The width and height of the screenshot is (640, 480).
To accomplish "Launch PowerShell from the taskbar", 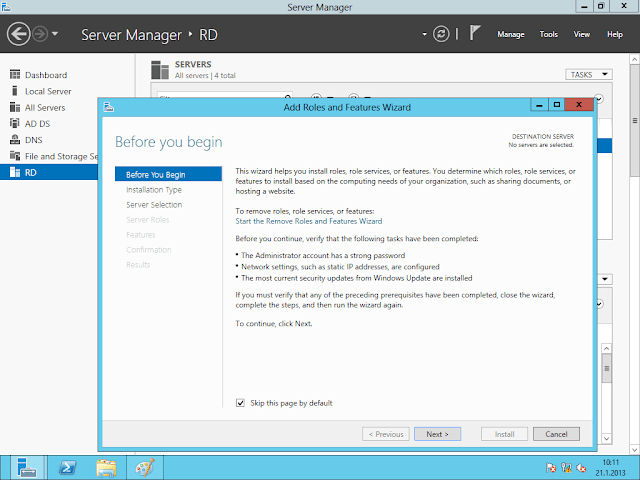I will pos(66,466).
